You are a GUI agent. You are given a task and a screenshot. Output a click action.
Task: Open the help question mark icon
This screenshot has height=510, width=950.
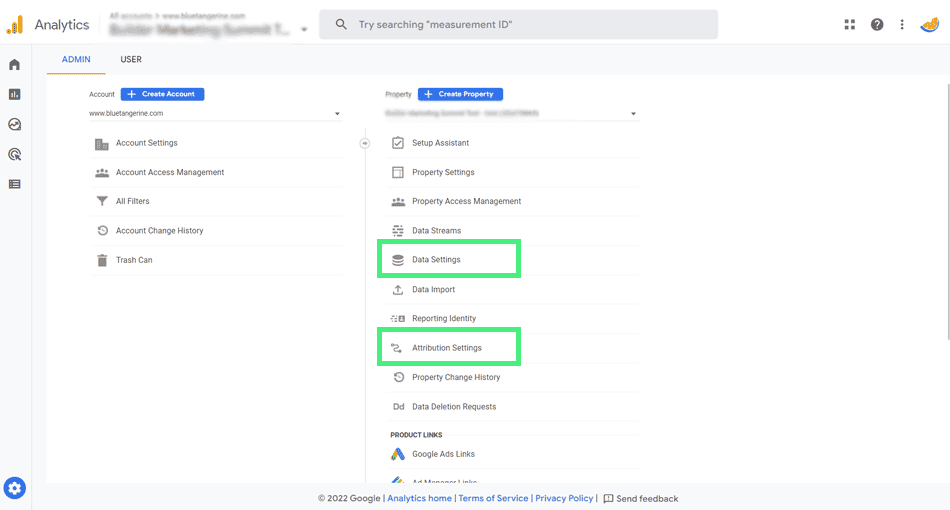877,25
